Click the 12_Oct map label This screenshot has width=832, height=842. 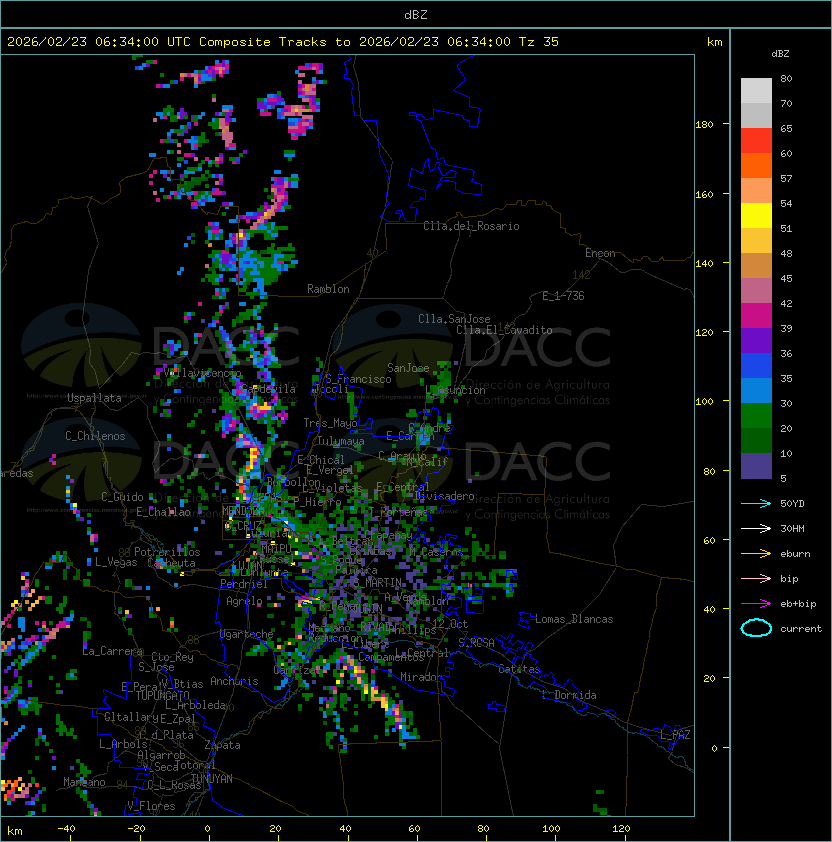pyautogui.click(x=450, y=624)
